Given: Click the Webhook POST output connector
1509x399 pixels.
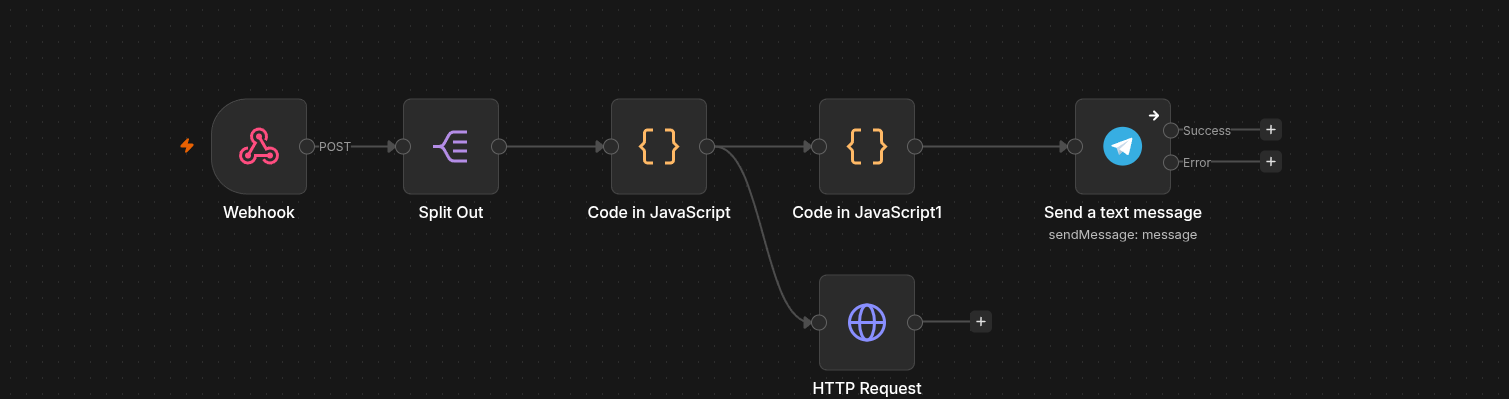Looking at the screenshot, I should [307, 146].
